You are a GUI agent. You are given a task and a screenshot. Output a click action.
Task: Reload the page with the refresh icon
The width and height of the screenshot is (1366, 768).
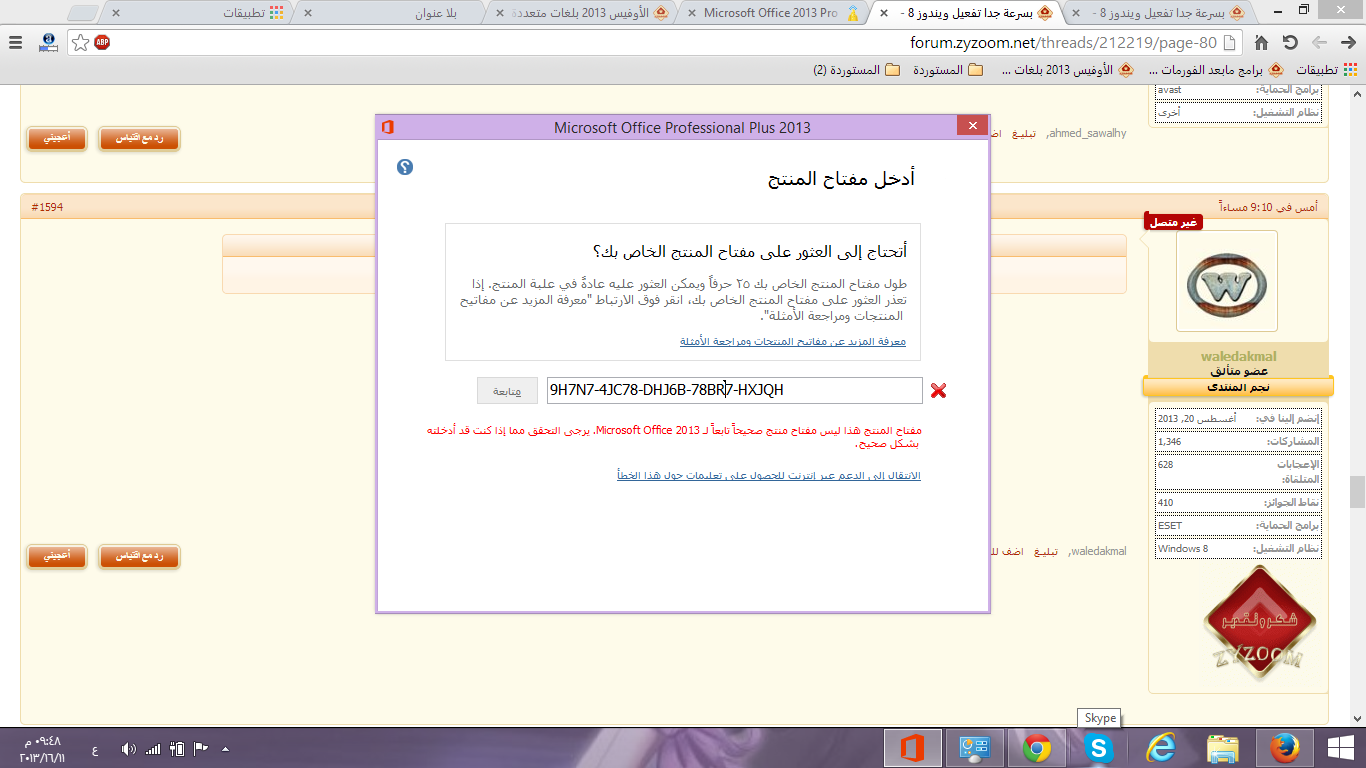[1290, 43]
